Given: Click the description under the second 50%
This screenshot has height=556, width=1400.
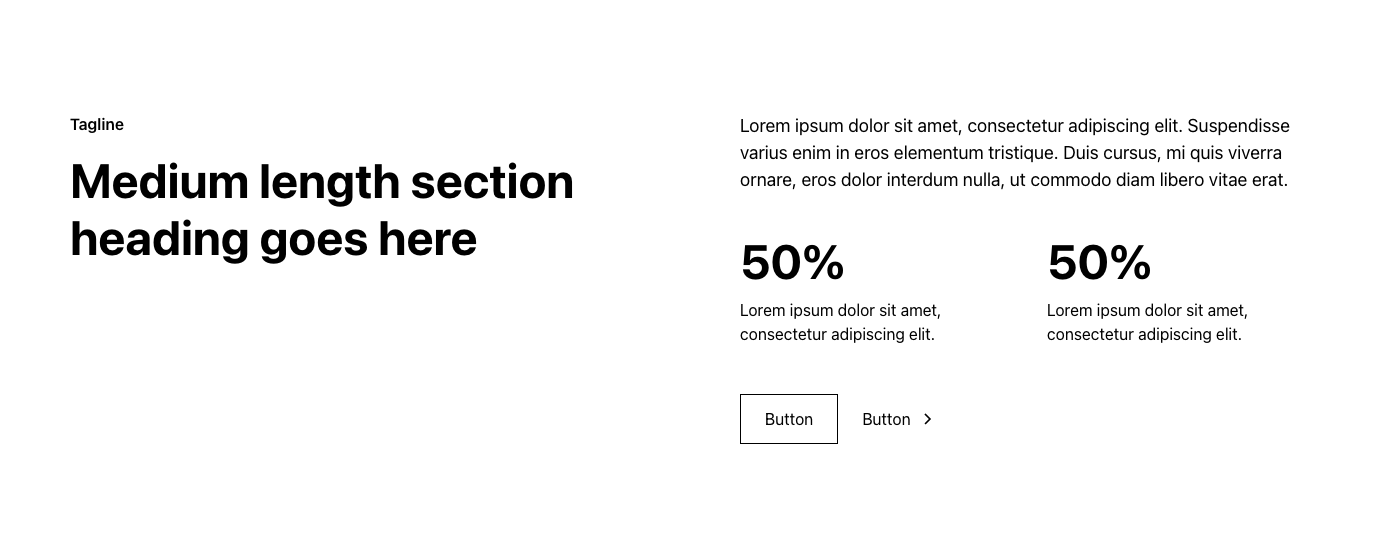Looking at the screenshot, I should click(1147, 322).
